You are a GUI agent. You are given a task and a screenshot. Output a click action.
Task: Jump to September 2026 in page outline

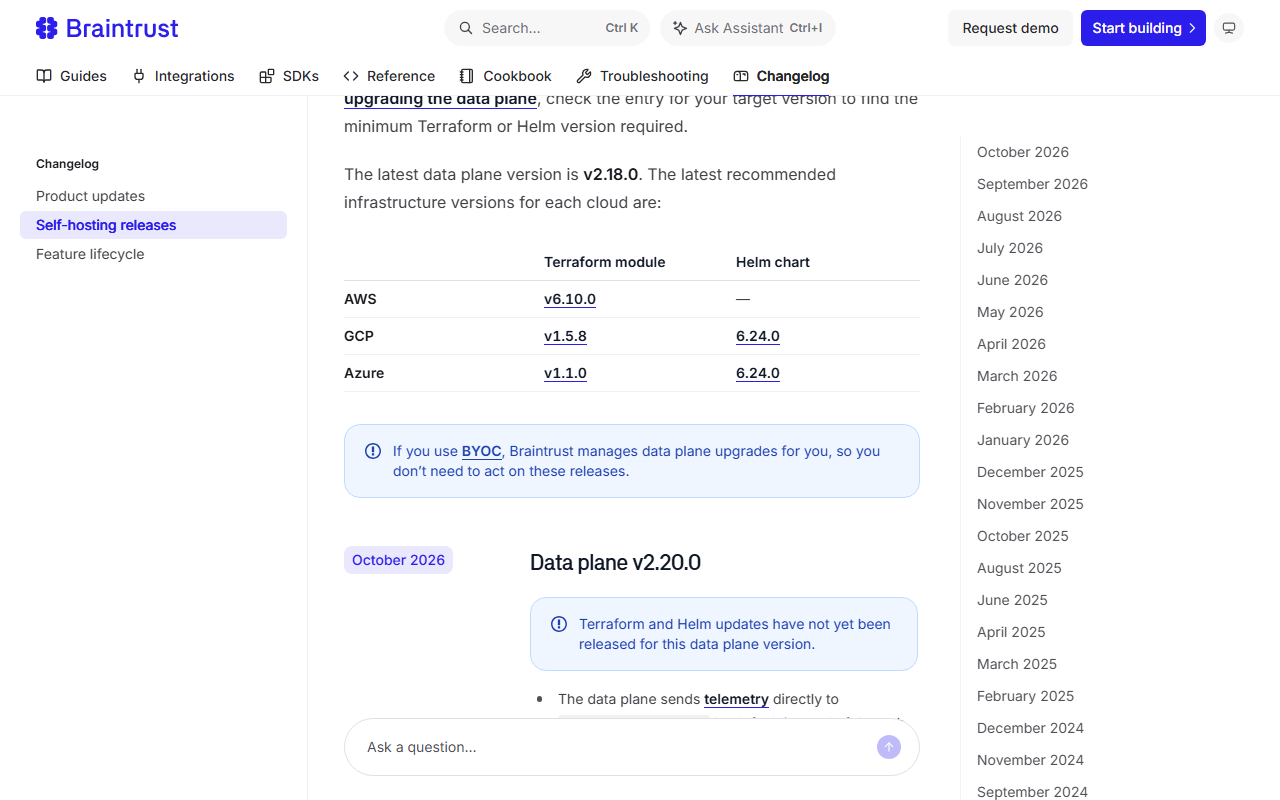point(1032,184)
